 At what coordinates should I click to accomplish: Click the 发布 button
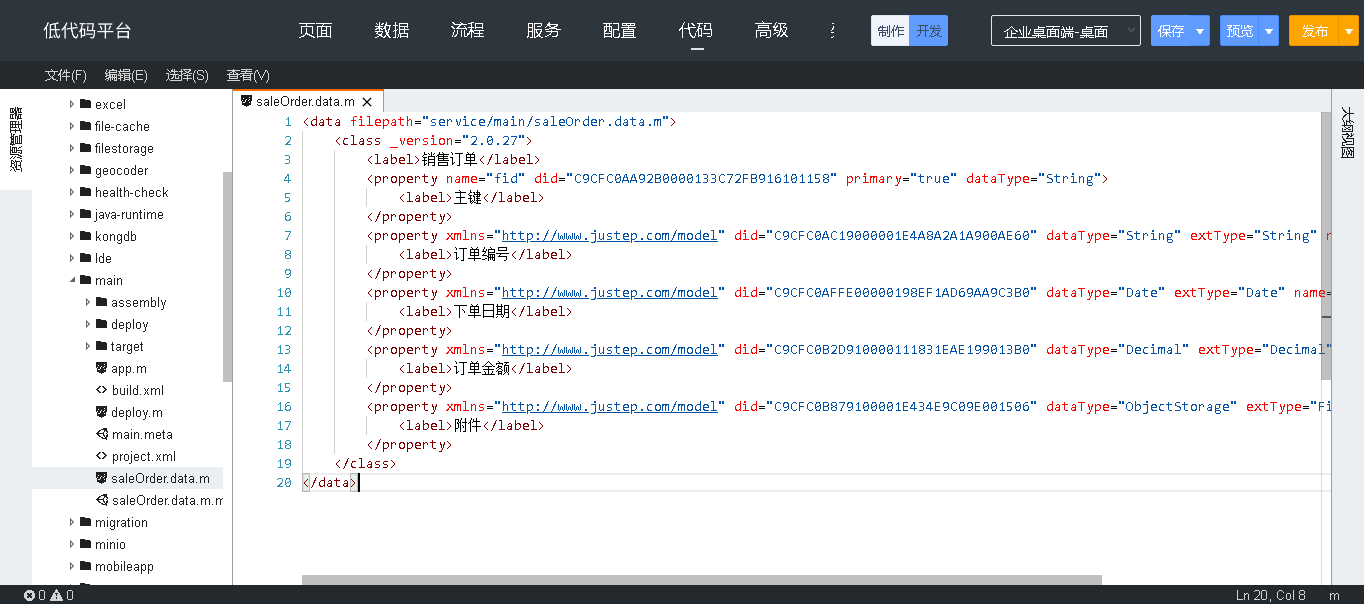pyautogui.click(x=1314, y=31)
